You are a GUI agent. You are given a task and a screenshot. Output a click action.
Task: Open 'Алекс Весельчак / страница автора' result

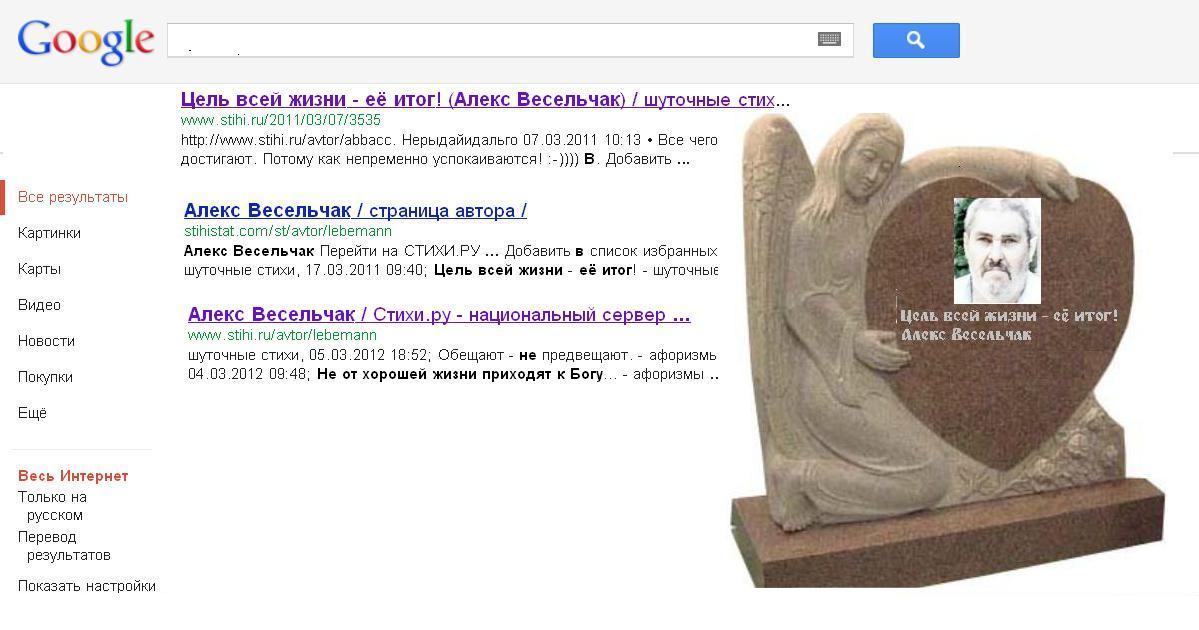coord(355,211)
